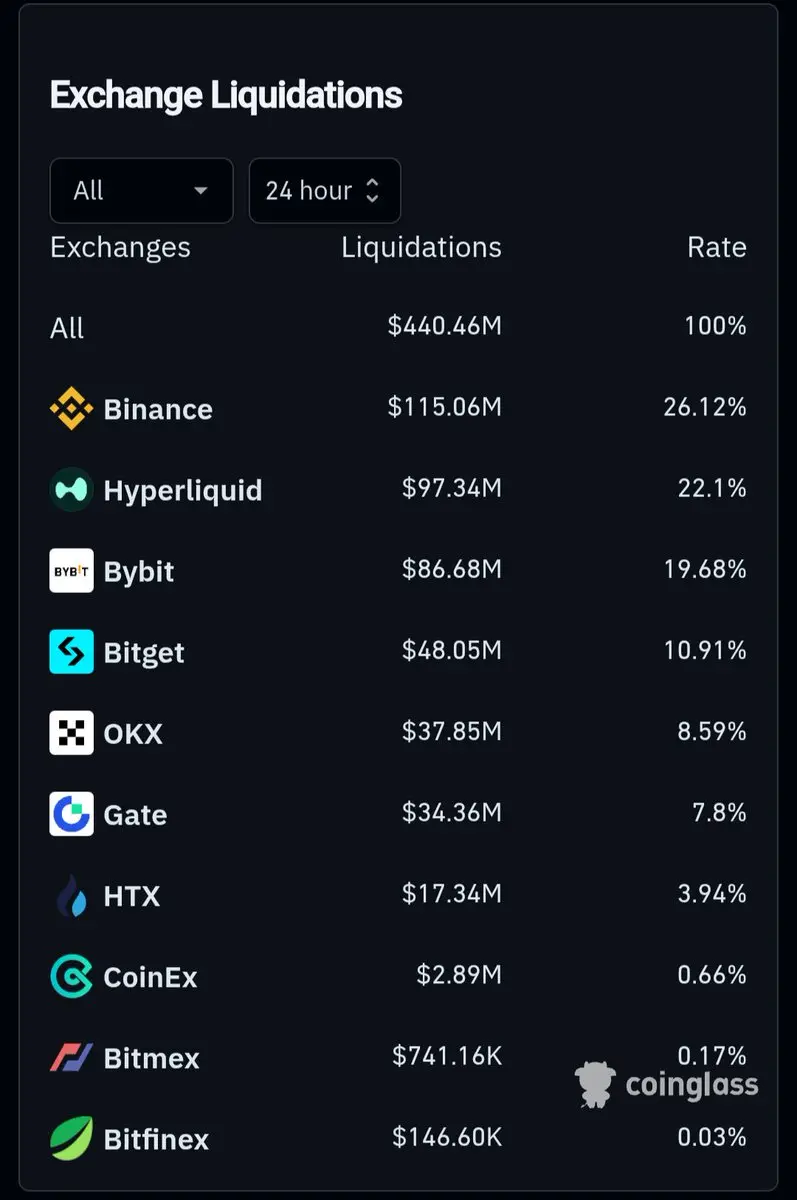Sort by the Rate column header
The height and width of the screenshot is (1200, 797).
tap(716, 247)
